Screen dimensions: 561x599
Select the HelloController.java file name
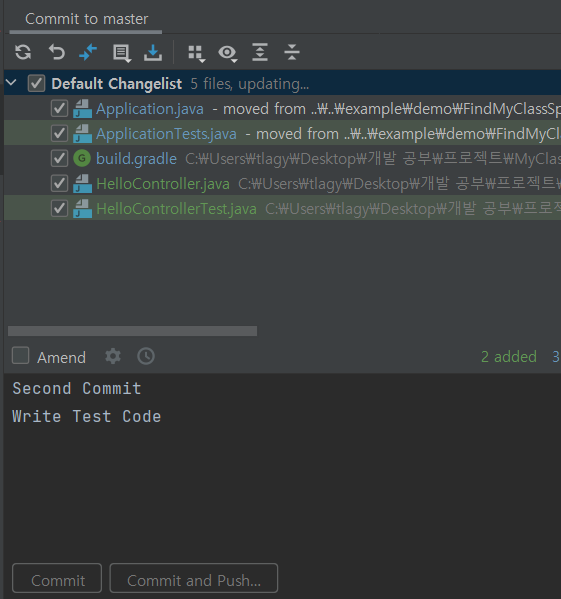point(163,184)
